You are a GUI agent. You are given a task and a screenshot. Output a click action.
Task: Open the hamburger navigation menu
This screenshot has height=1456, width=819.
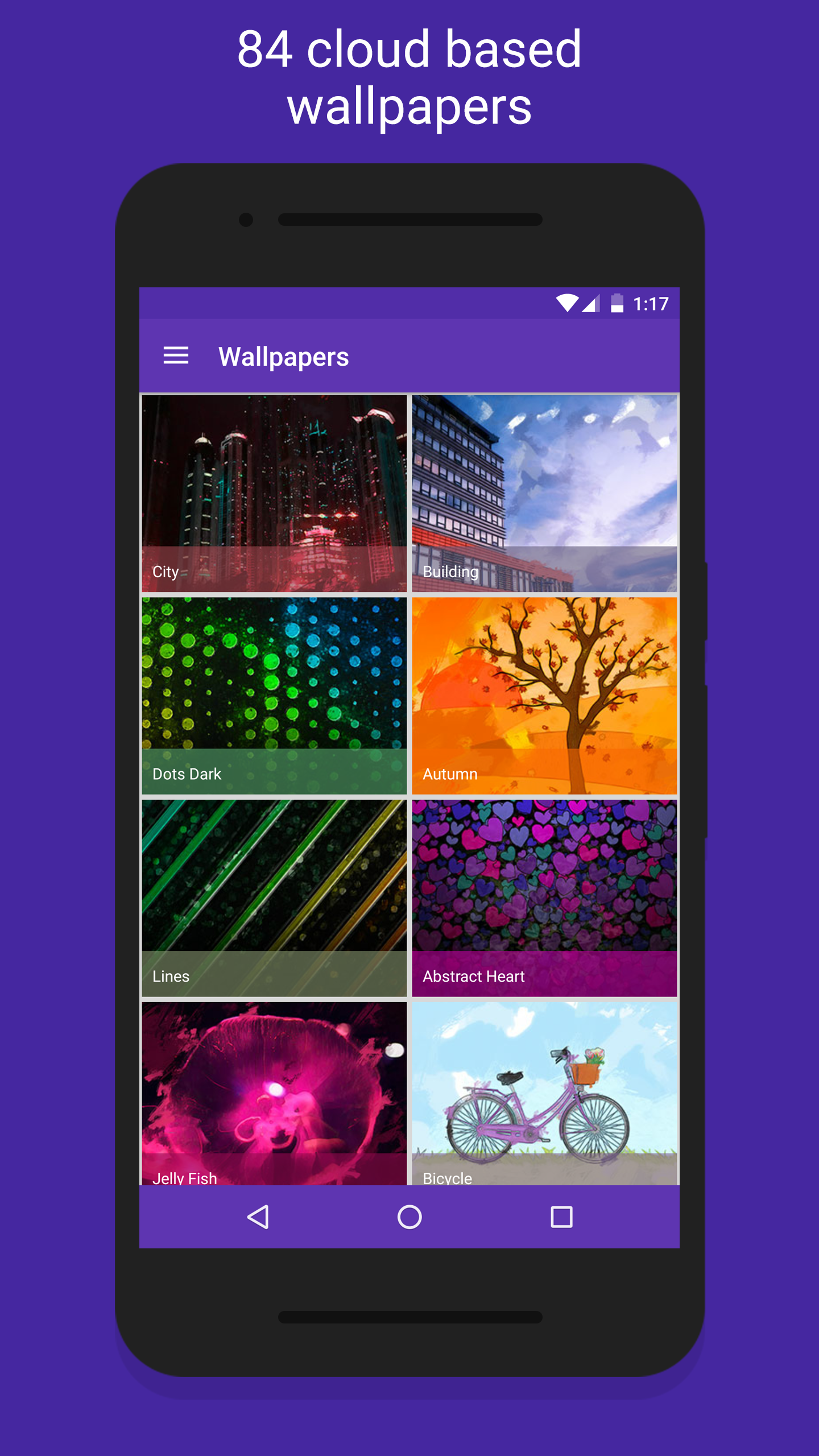click(176, 356)
